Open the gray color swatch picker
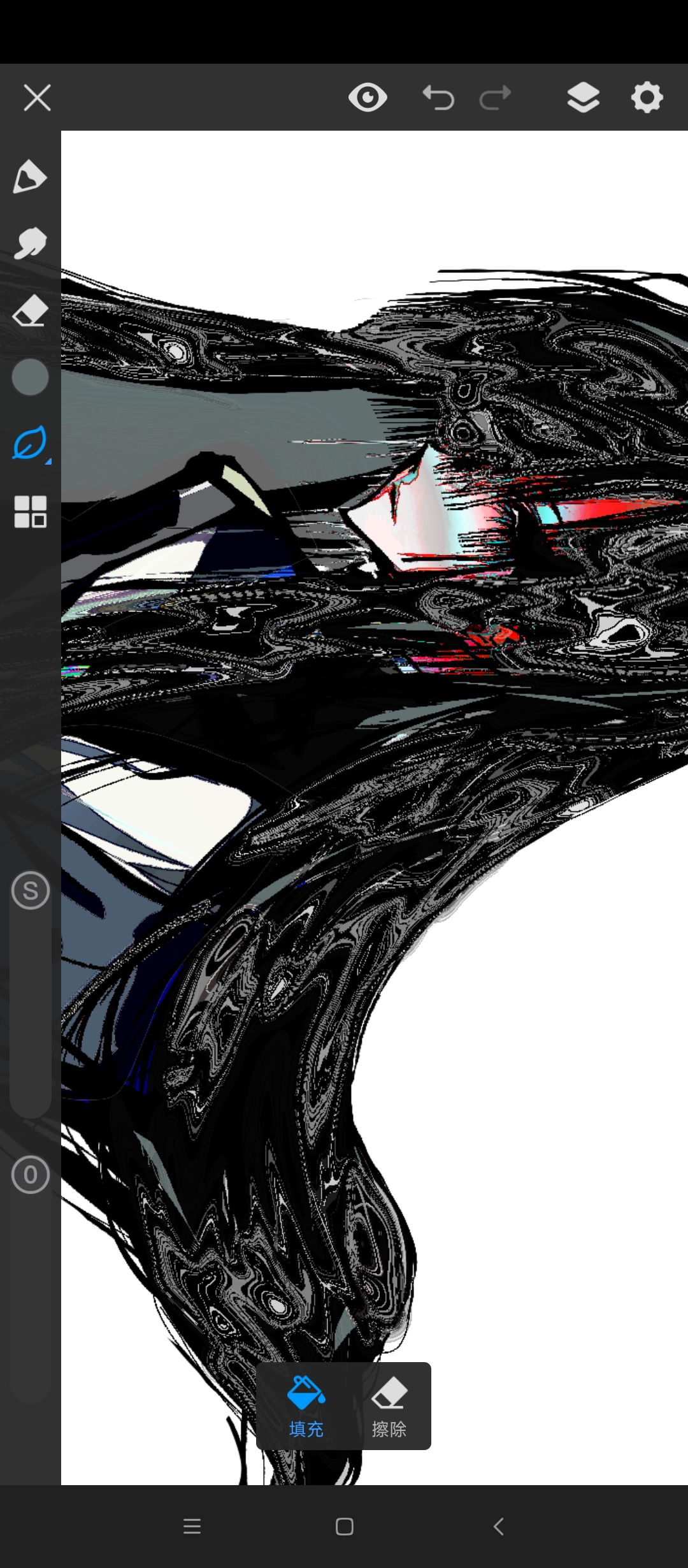 click(x=30, y=377)
